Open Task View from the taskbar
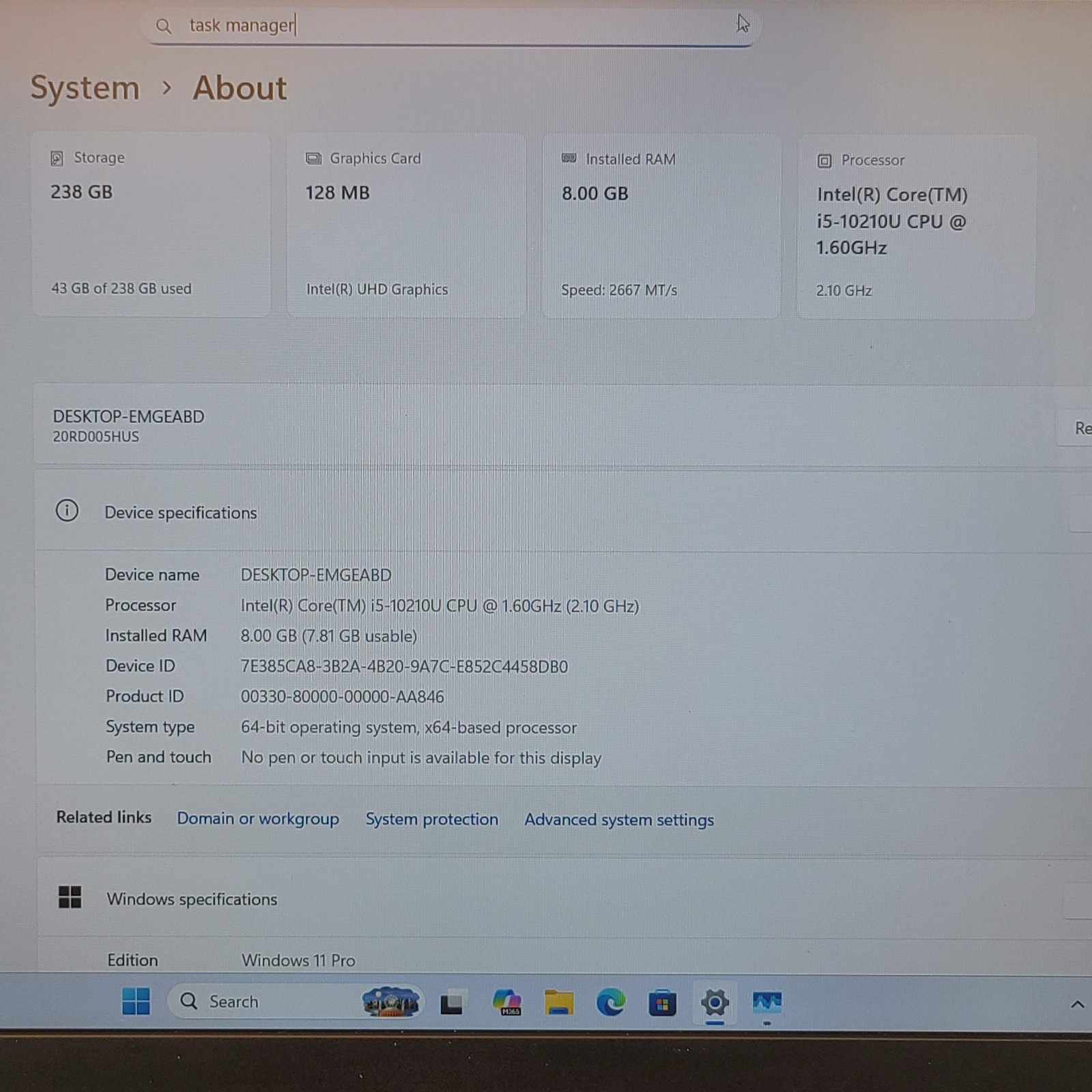The image size is (1092, 1092). [x=452, y=1003]
